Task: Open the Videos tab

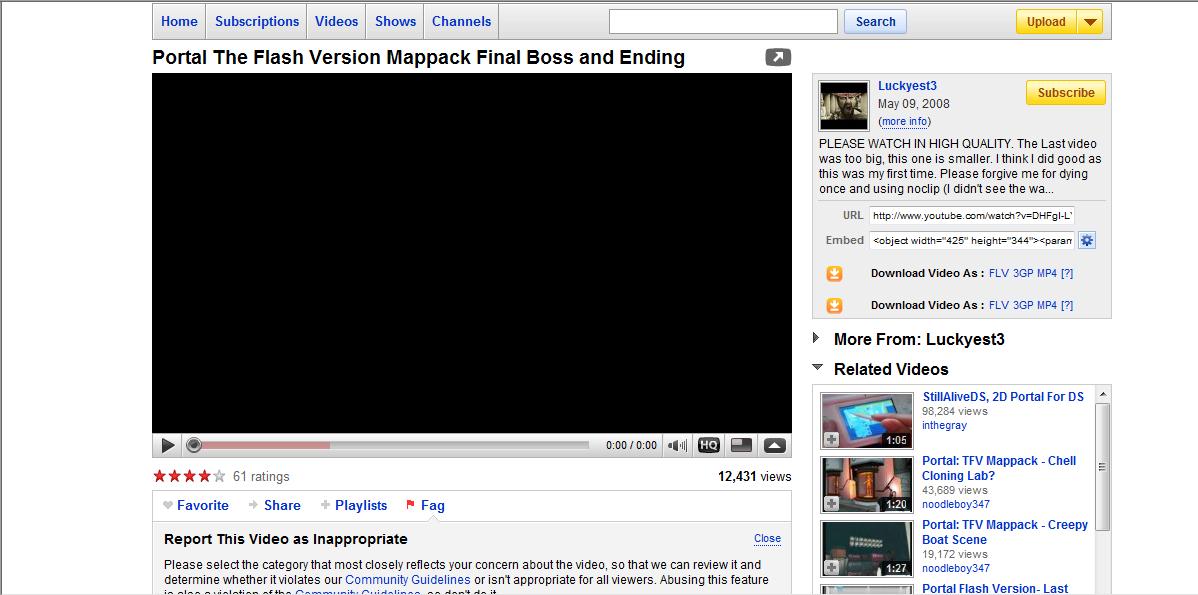Action: point(336,21)
